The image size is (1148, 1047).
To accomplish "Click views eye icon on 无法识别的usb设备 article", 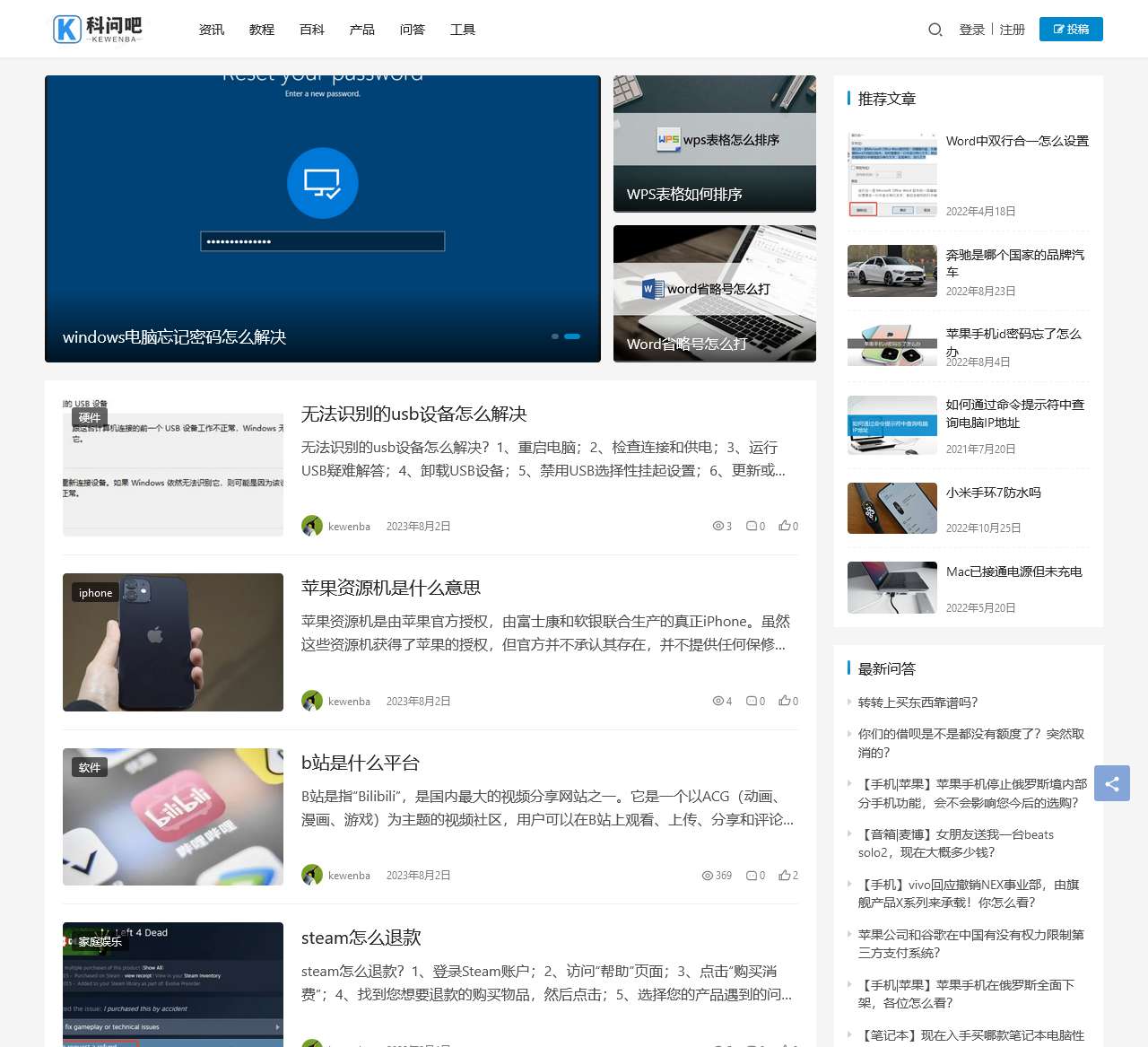I will pos(717,526).
